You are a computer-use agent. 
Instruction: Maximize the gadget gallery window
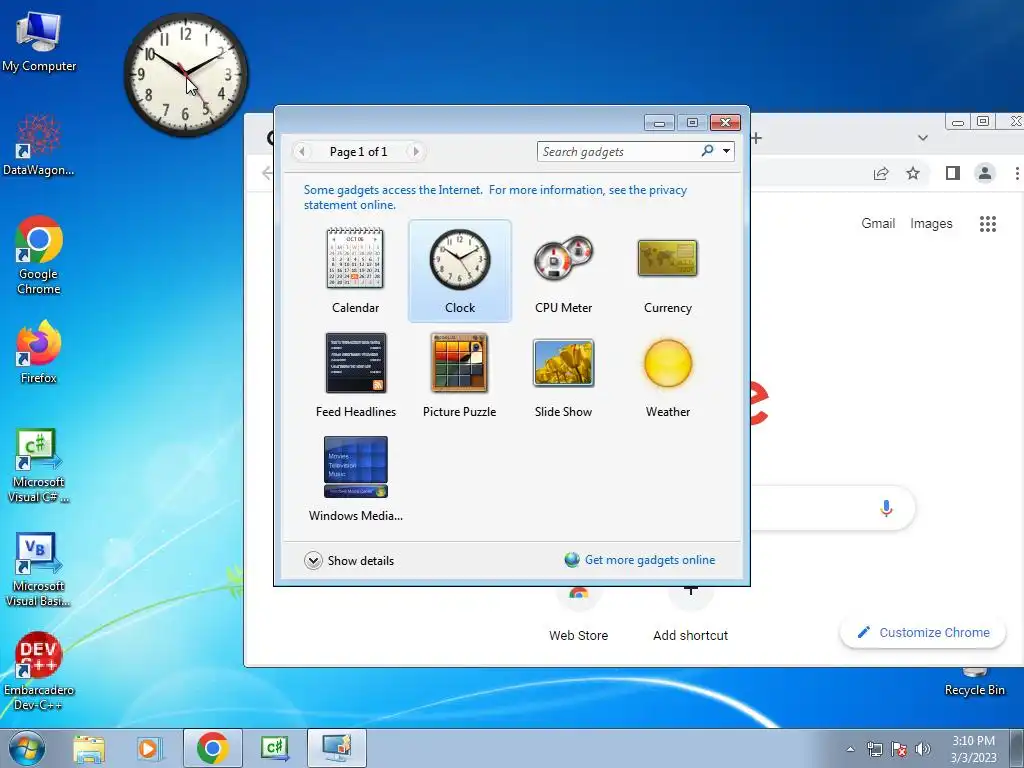tap(692, 123)
